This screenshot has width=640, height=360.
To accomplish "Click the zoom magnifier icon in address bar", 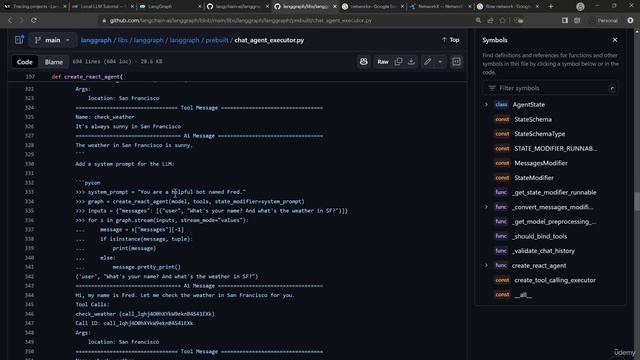I will (478, 20).
